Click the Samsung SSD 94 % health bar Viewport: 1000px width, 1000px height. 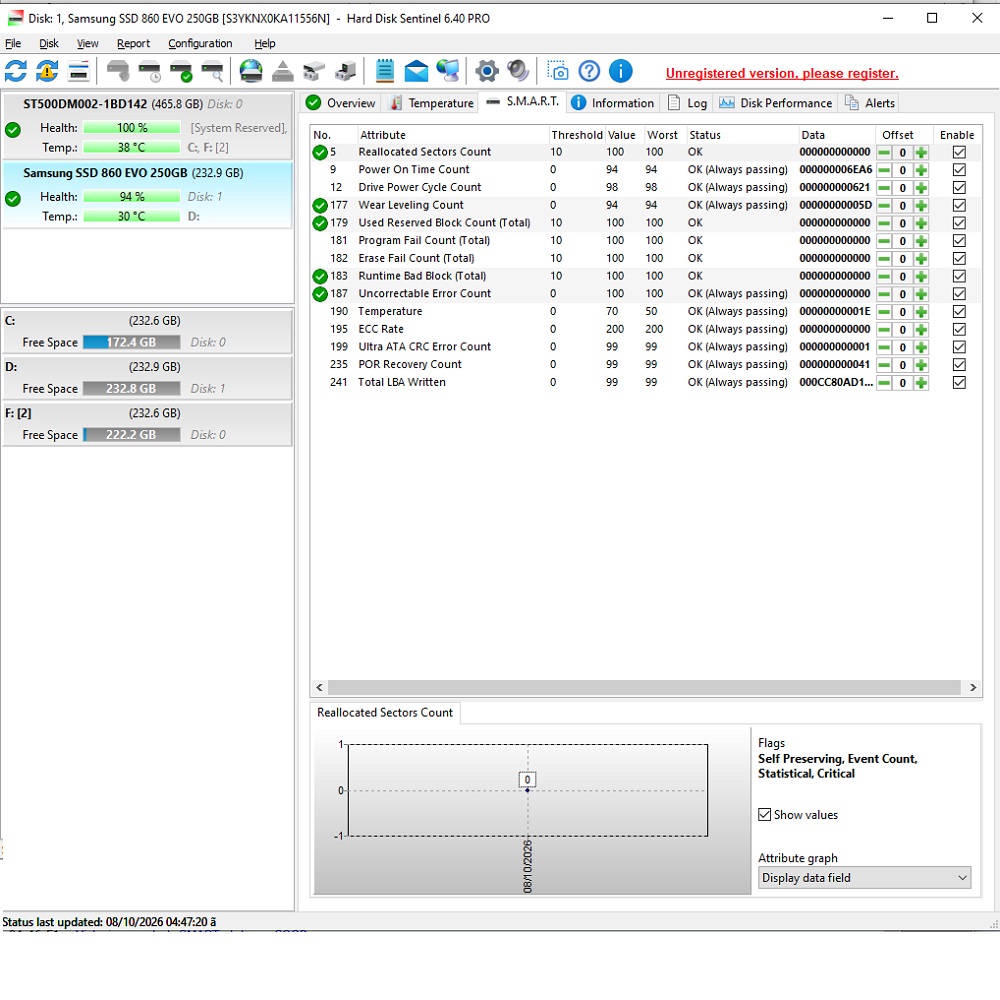[x=131, y=197]
